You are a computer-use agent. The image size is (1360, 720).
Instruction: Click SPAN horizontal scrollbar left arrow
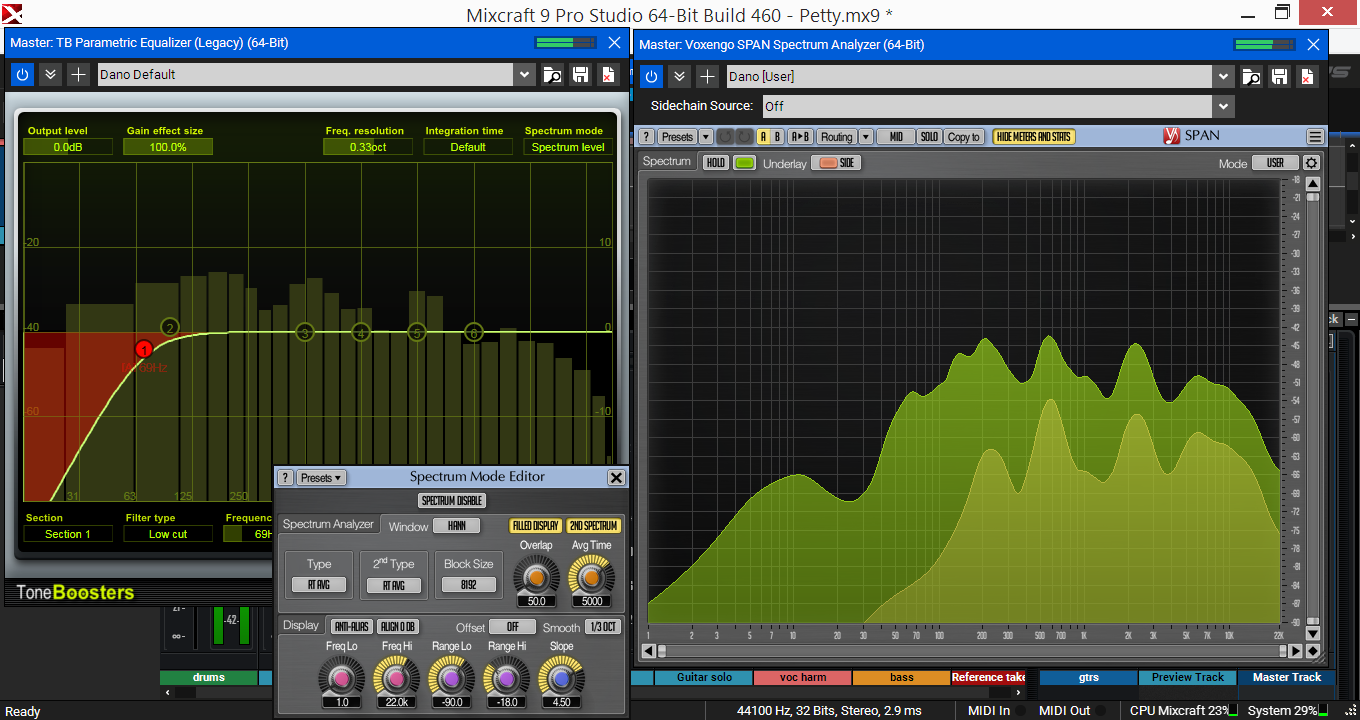648,651
